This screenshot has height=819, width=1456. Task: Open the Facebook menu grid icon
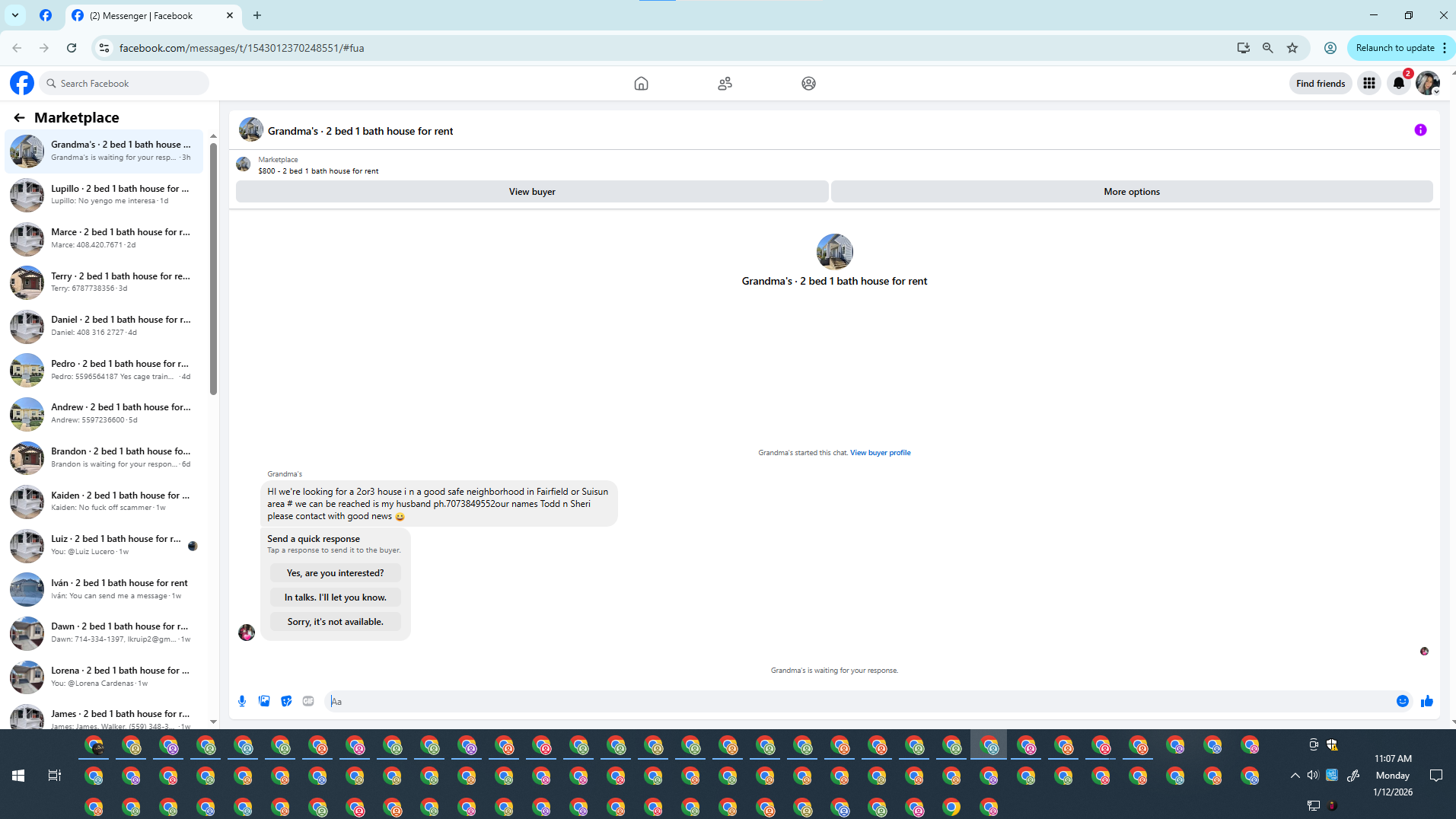[x=1369, y=84]
